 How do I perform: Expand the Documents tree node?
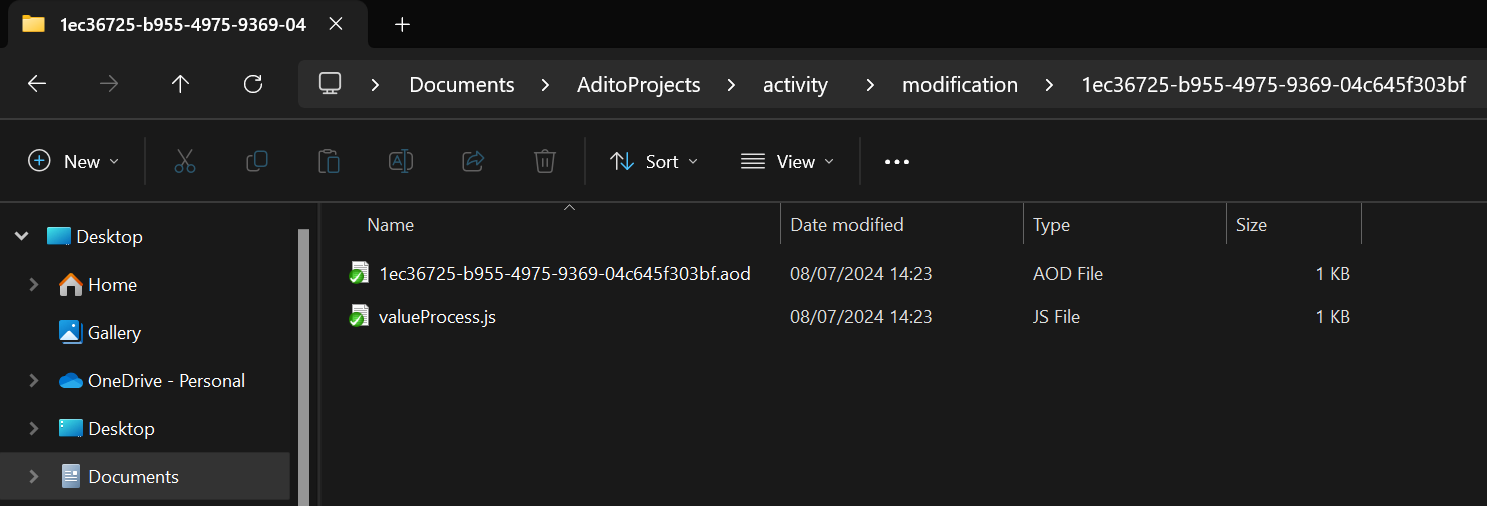(x=33, y=477)
